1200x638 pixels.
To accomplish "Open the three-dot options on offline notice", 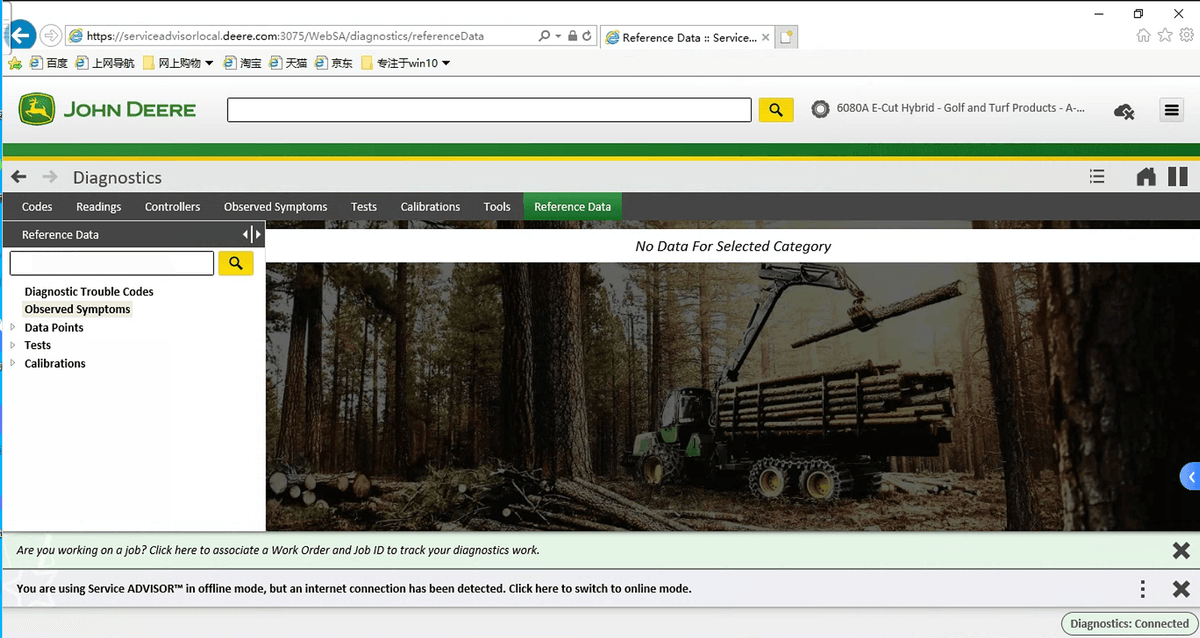I will pyautogui.click(x=1143, y=589).
